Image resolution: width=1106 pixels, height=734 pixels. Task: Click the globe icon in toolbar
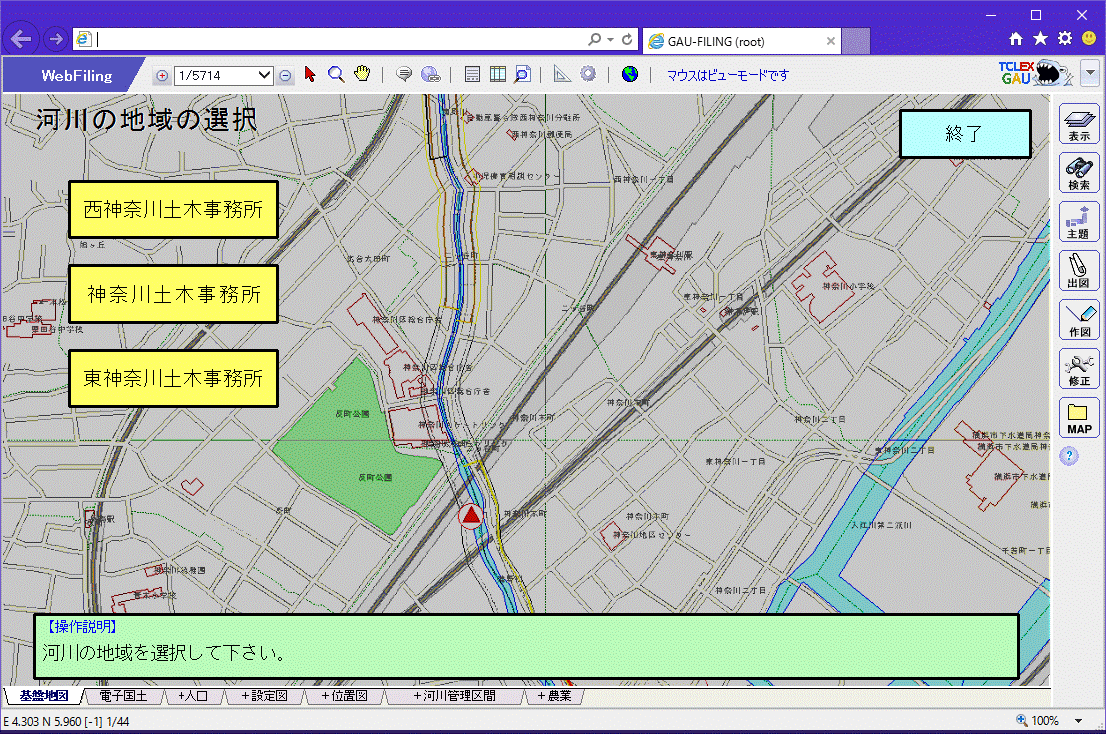pos(629,75)
